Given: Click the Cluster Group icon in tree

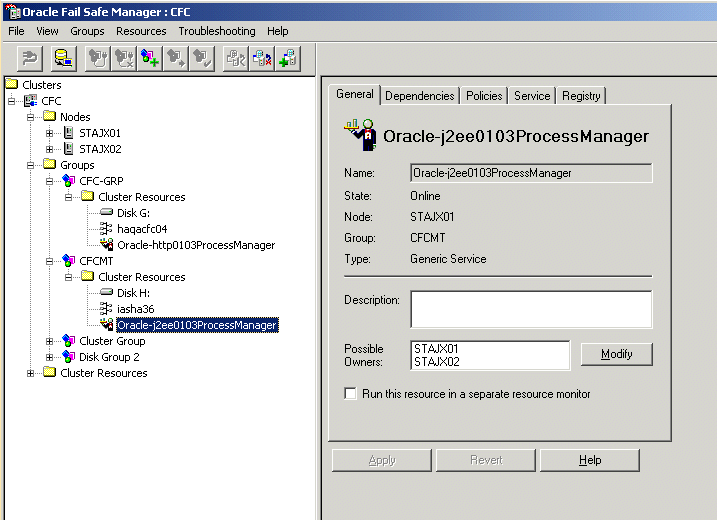Looking at the screenshot, I should tap(69, 341).
